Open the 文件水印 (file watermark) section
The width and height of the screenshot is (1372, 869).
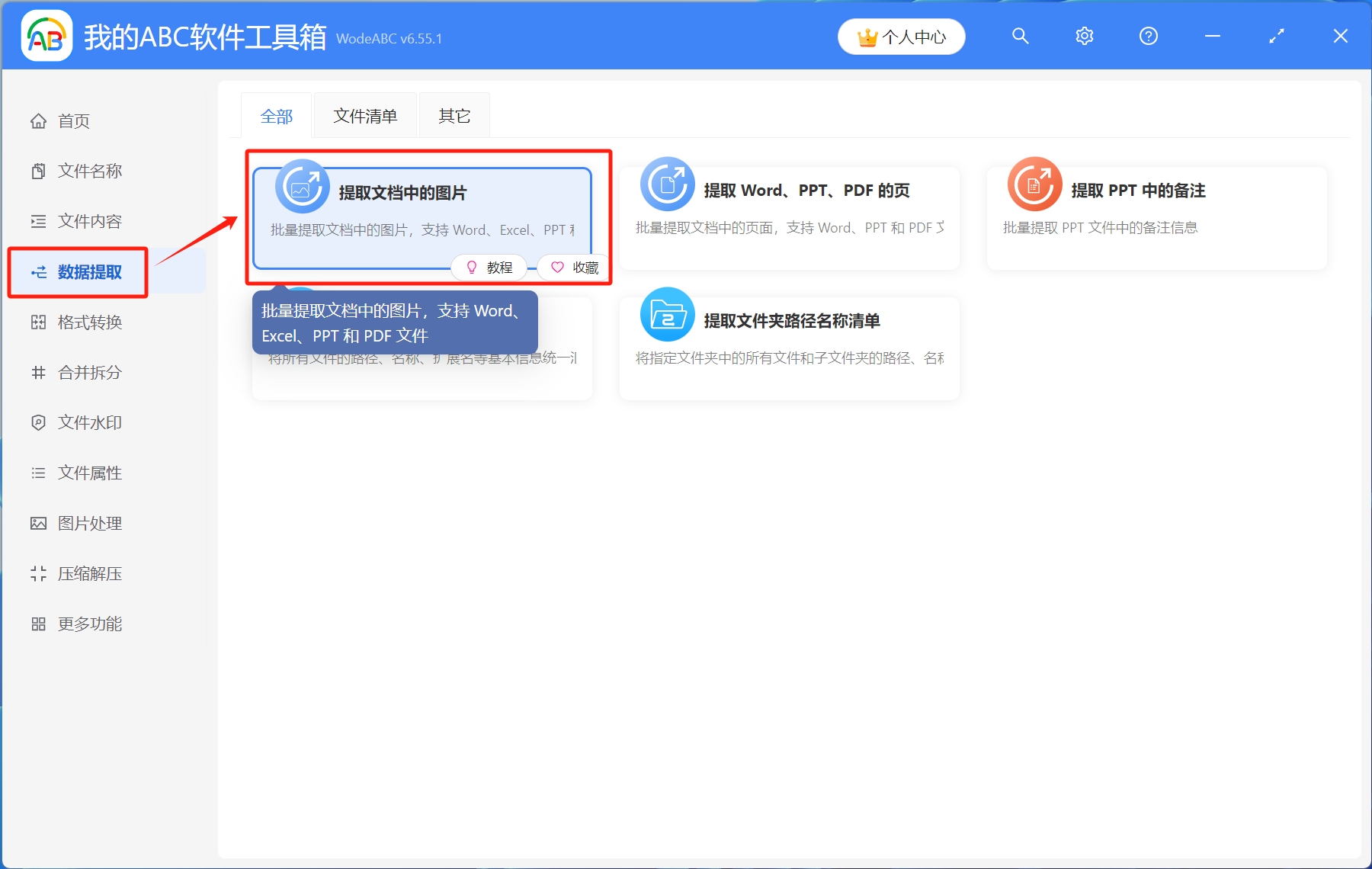click(86, 422)
